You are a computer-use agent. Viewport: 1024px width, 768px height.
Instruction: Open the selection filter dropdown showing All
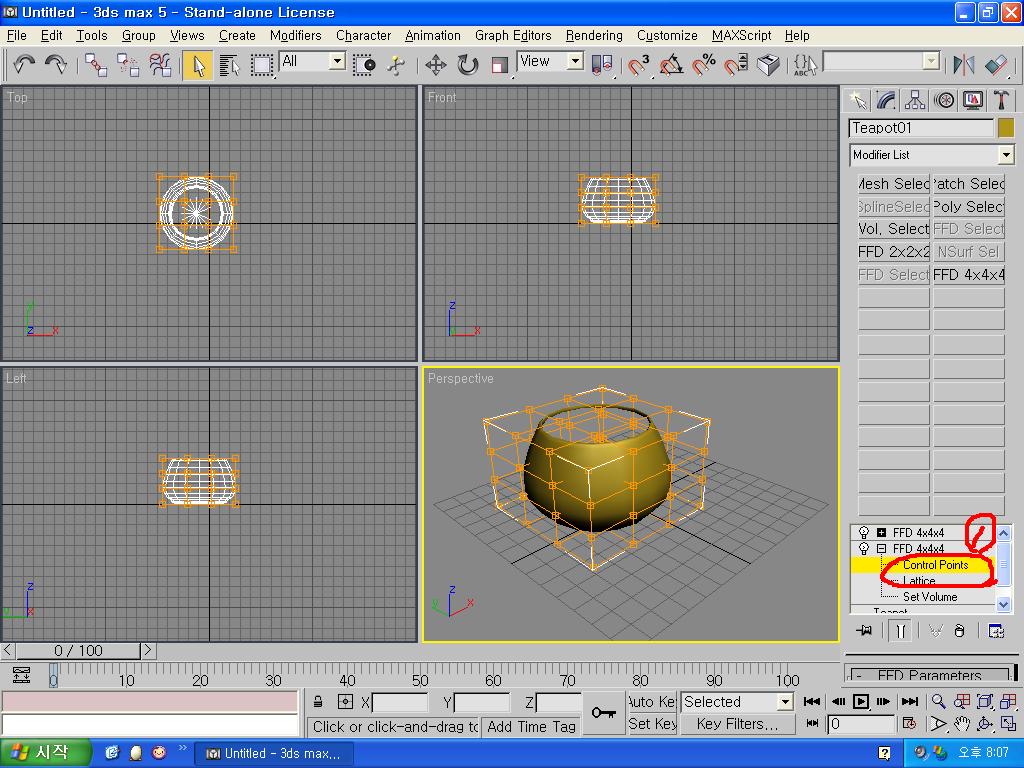[337, 61]
